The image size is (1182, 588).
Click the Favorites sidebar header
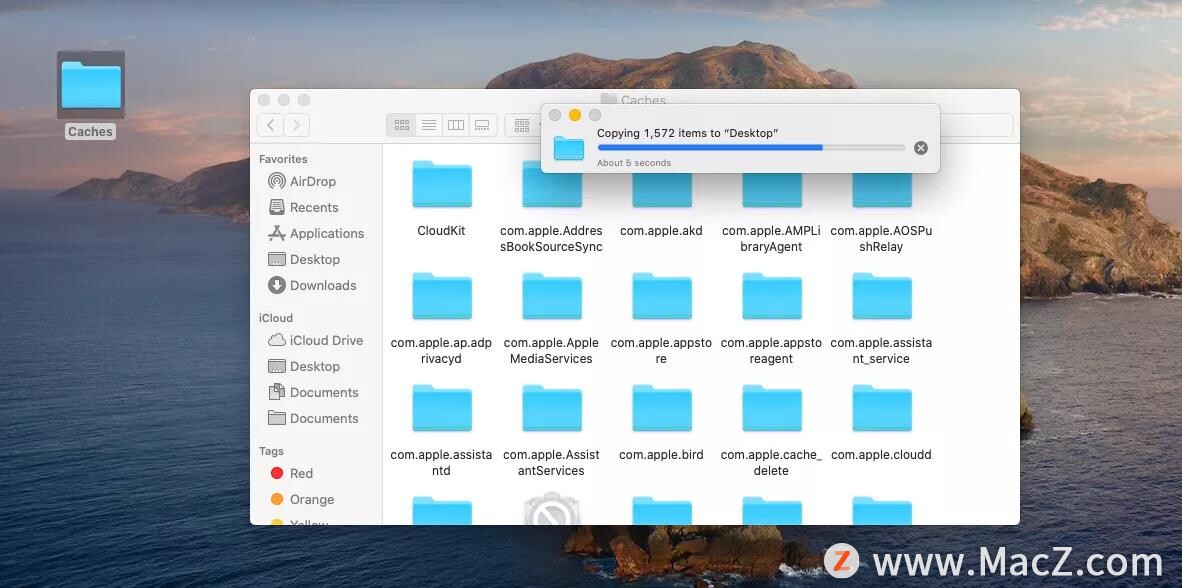click(x=283, y=159)
